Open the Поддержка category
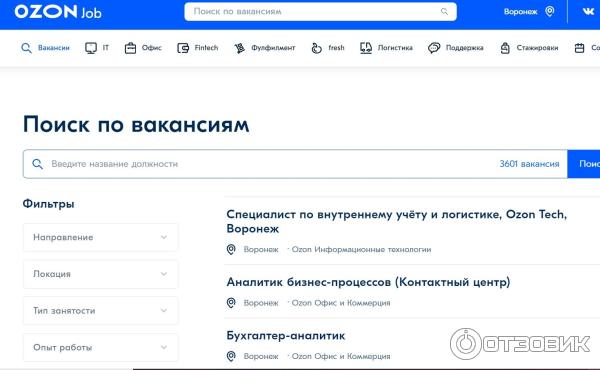 tap(456, 48)
